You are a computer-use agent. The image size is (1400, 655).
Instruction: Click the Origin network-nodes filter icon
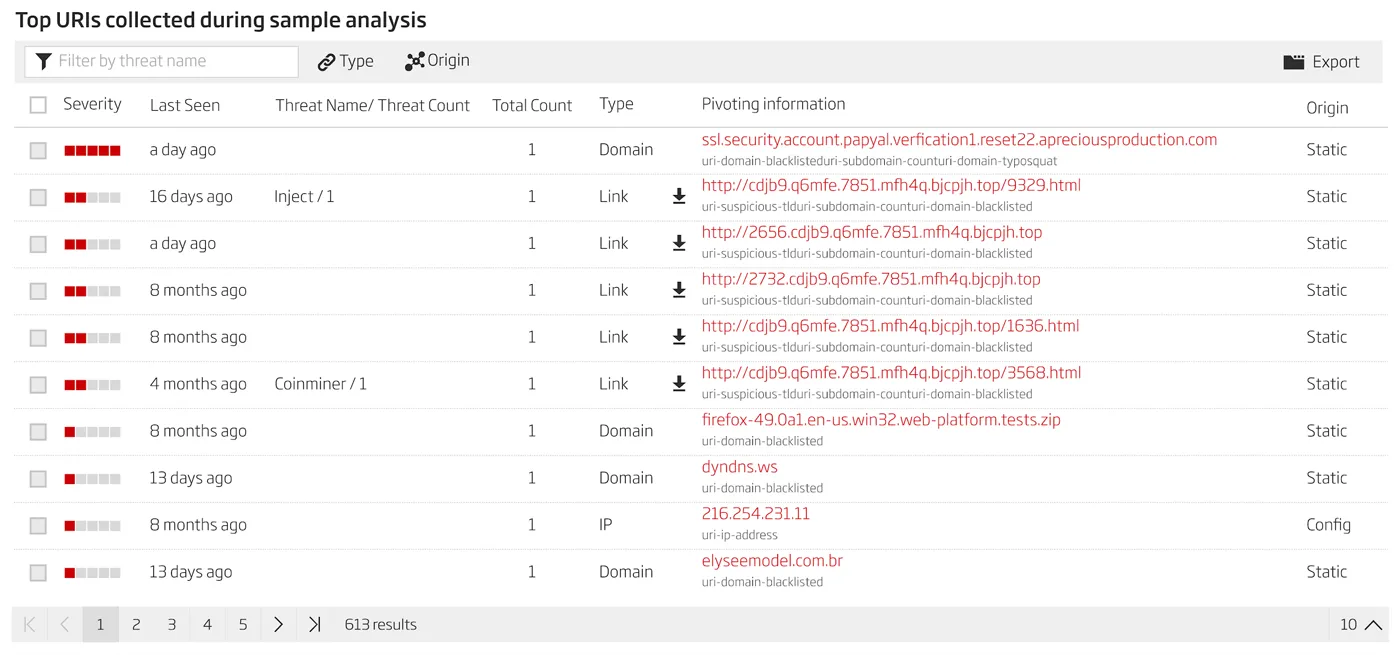click(414, 62)
